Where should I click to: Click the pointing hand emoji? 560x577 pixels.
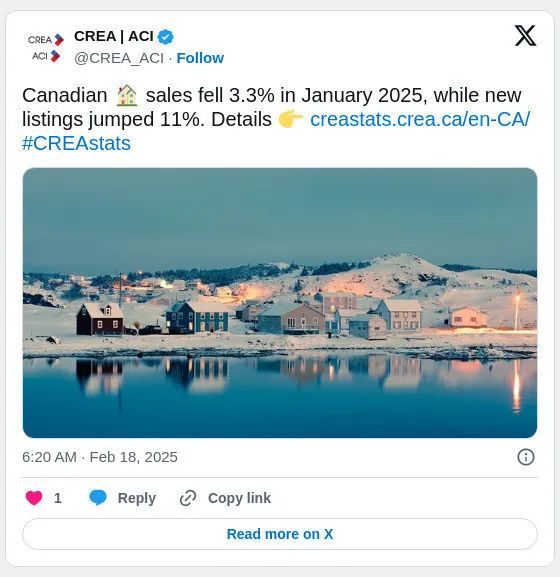coord(291,120)
